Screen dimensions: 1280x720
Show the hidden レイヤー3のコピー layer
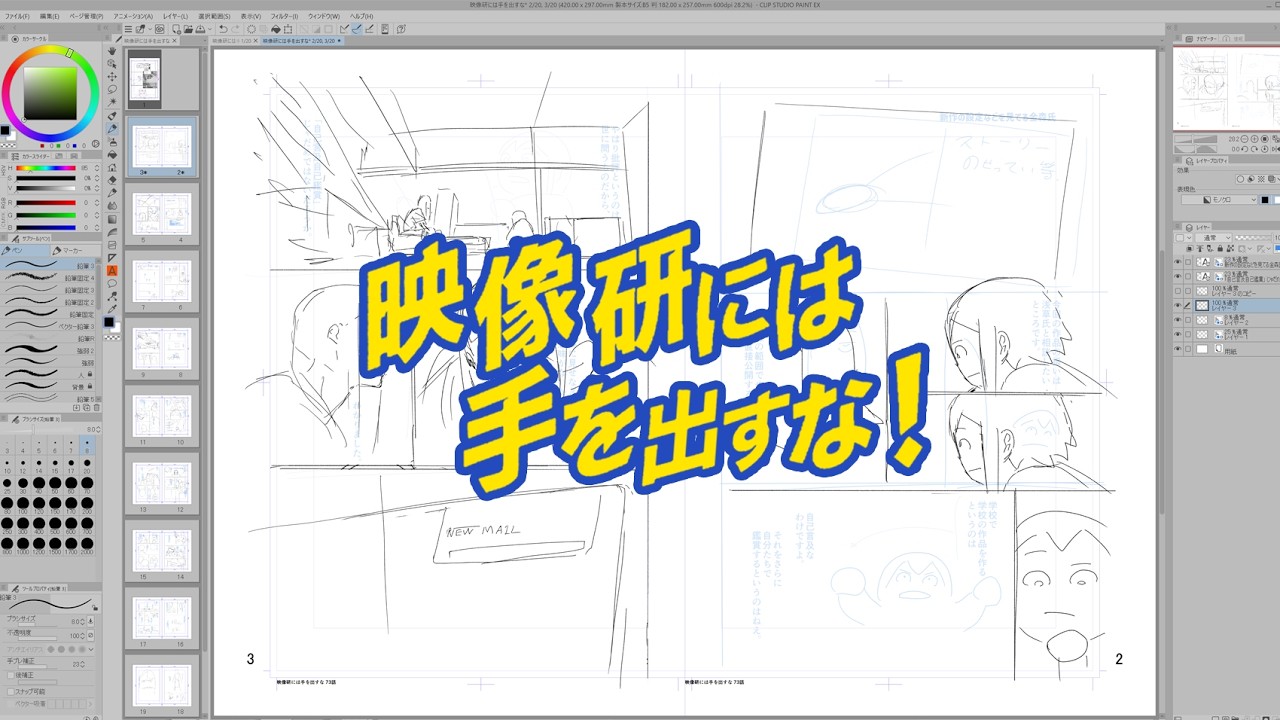click(x=1177, y=291)
